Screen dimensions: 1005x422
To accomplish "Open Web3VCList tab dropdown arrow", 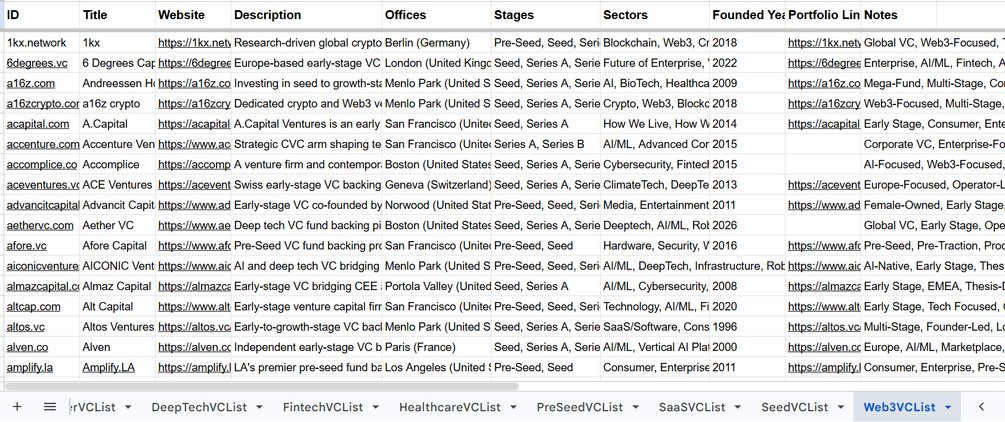I will coord(948,407).
